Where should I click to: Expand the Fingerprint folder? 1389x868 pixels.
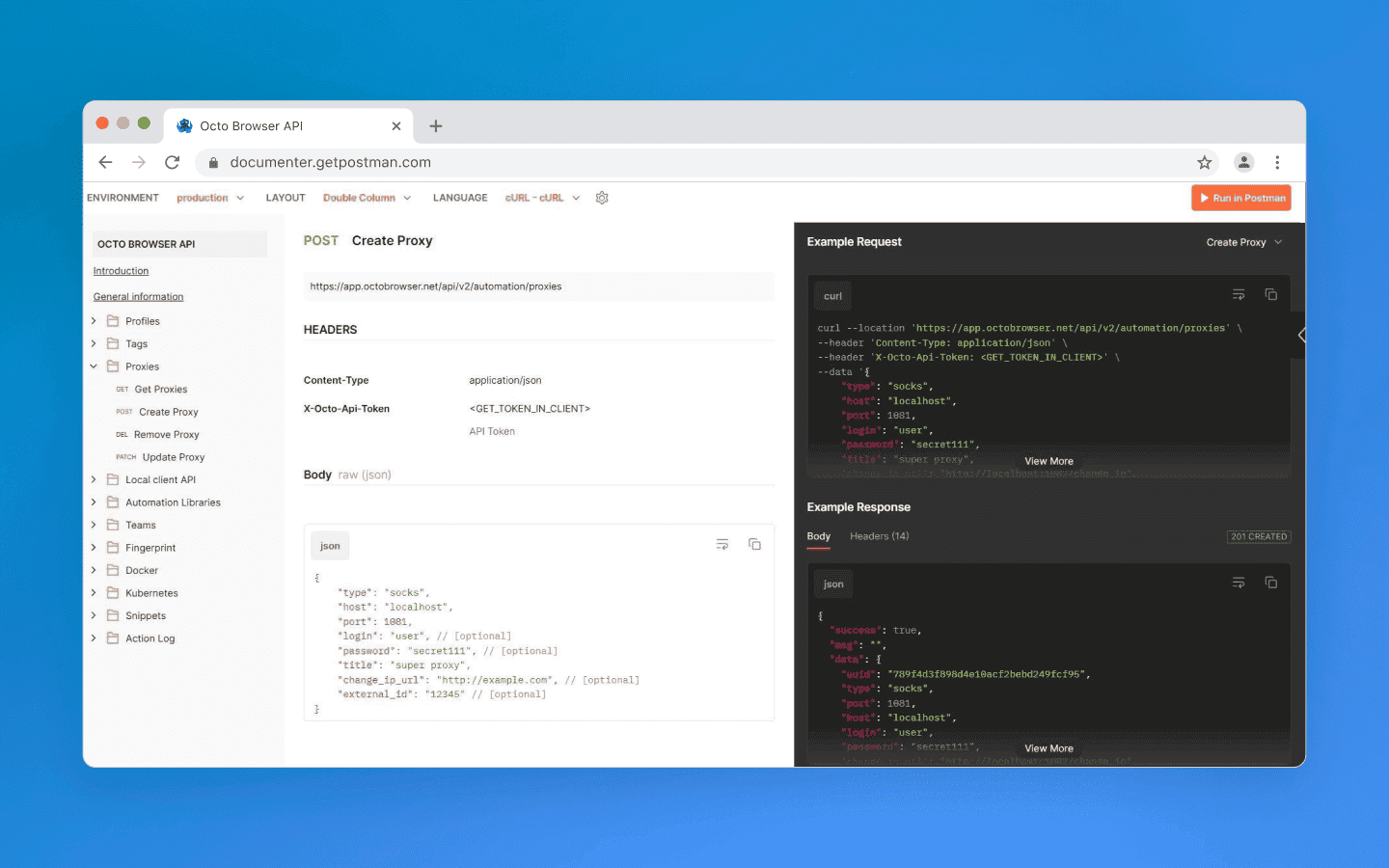click(x=94, y=548)
